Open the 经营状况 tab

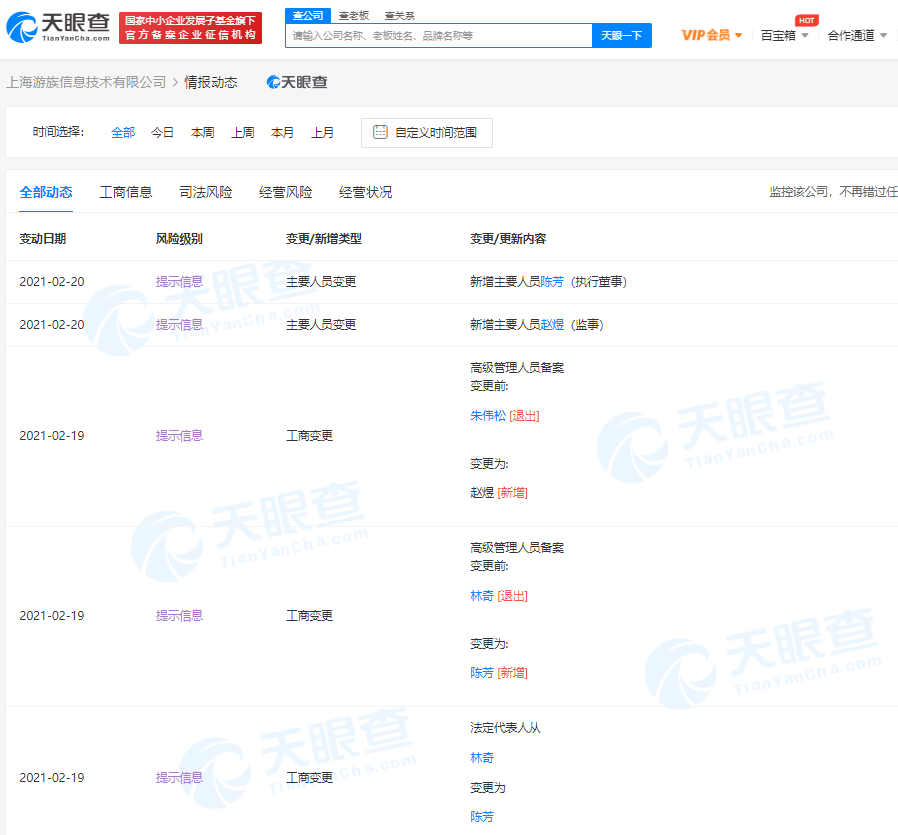(366, 192)
